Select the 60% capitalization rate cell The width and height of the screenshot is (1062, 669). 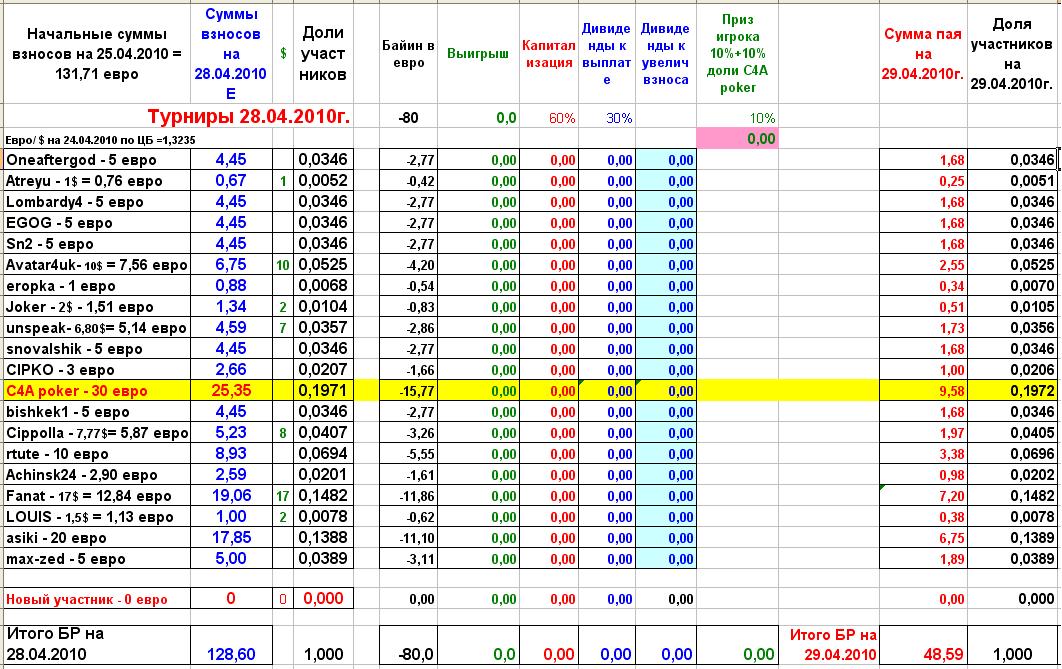pyautogui.click(x=549, y=118)
